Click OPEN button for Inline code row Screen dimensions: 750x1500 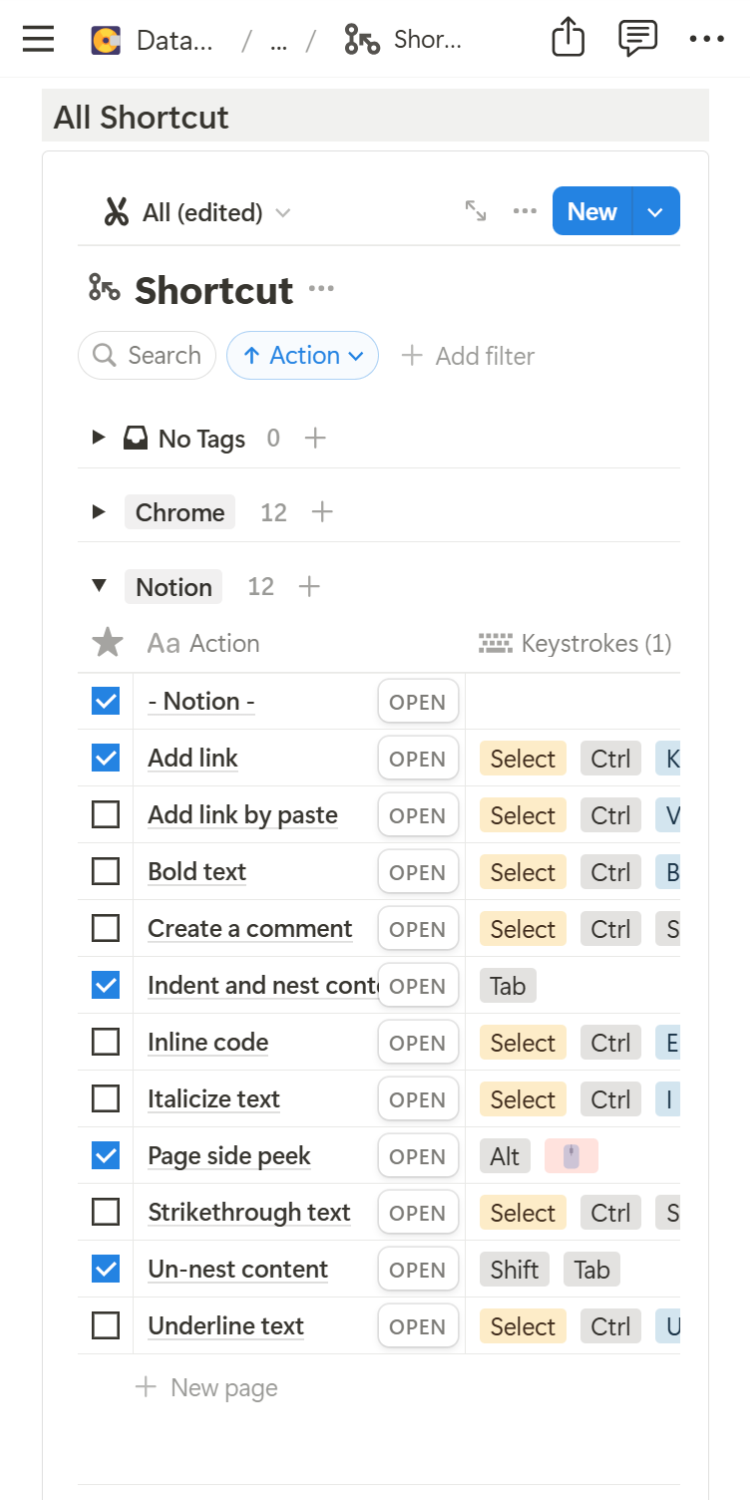click(417, 1043)
